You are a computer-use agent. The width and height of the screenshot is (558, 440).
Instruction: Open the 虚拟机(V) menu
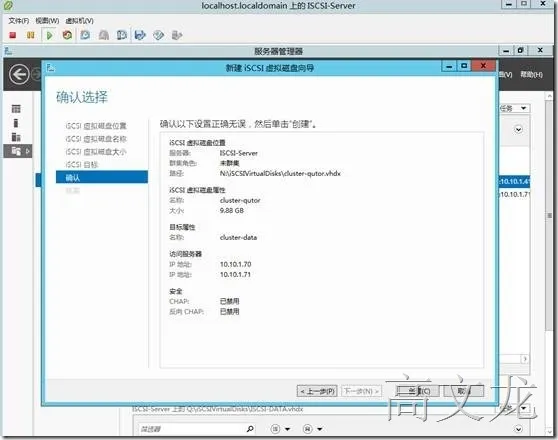coord(79,21)
